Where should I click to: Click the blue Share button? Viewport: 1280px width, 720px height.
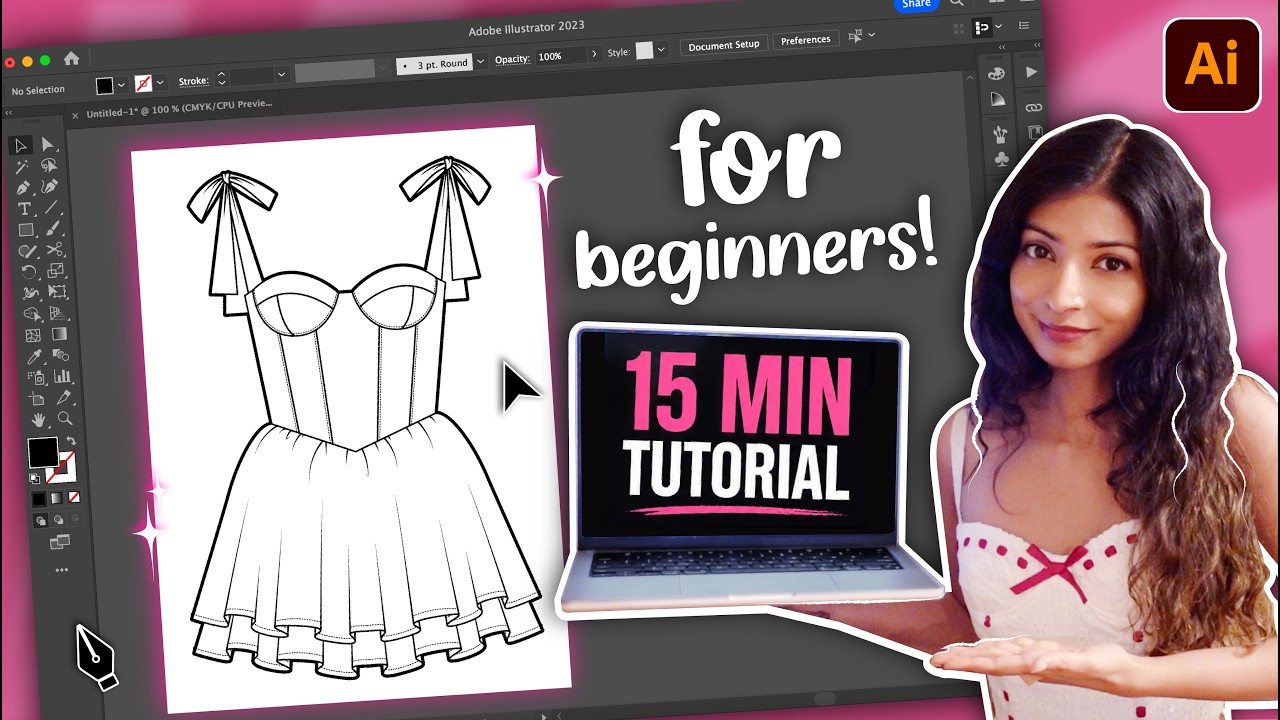pos(915,4)
